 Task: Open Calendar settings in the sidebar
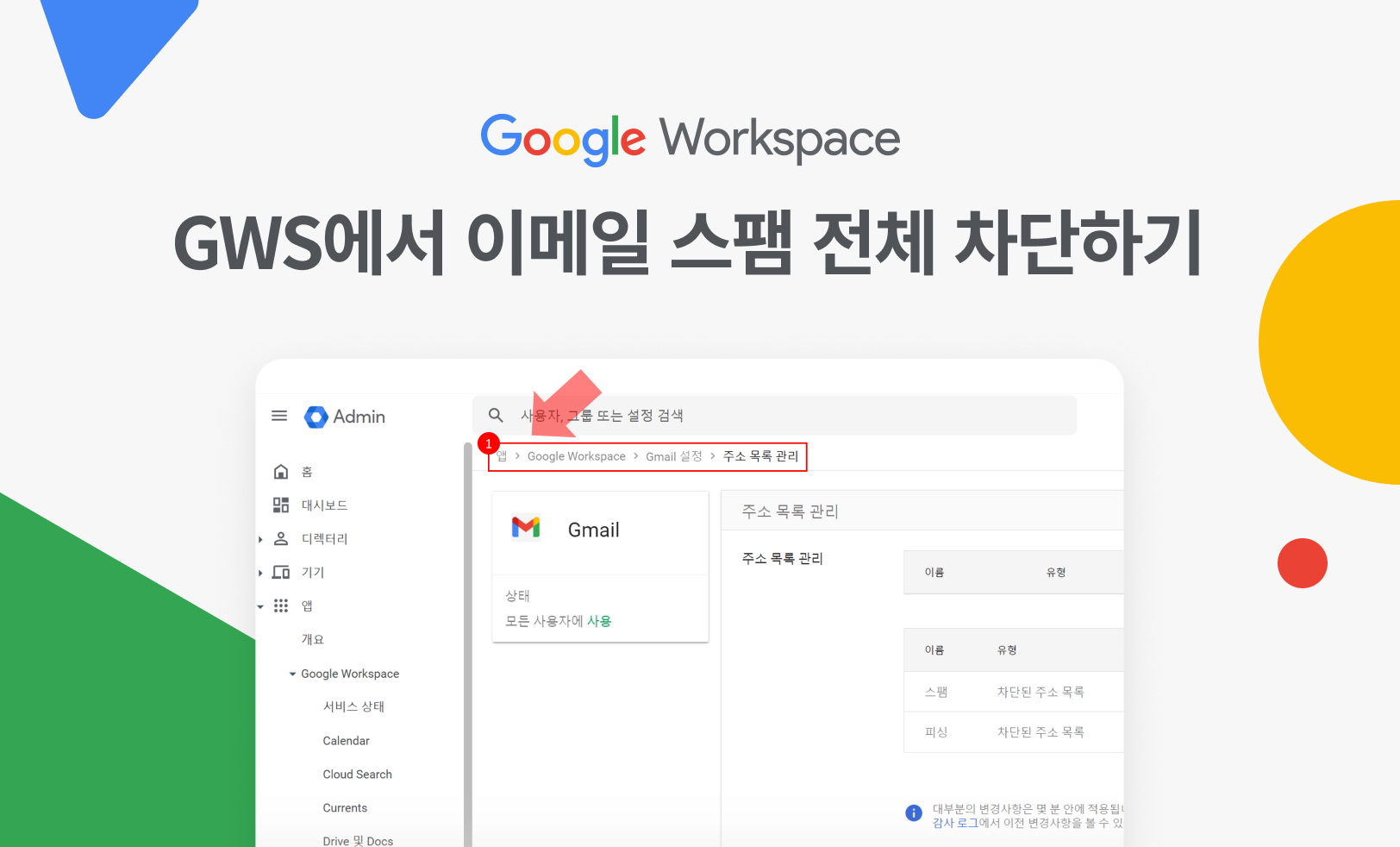pos(346,741)
